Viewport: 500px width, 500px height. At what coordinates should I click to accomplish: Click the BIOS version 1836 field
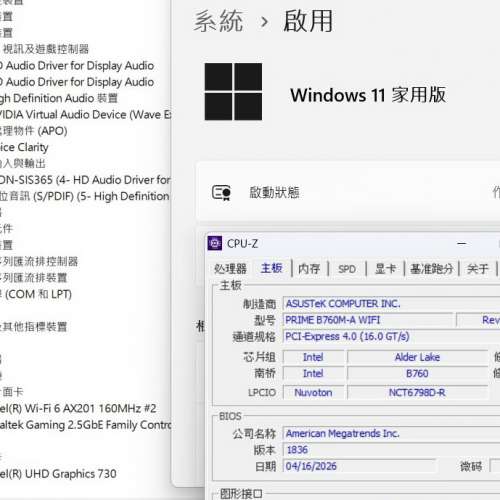(391, 450)
